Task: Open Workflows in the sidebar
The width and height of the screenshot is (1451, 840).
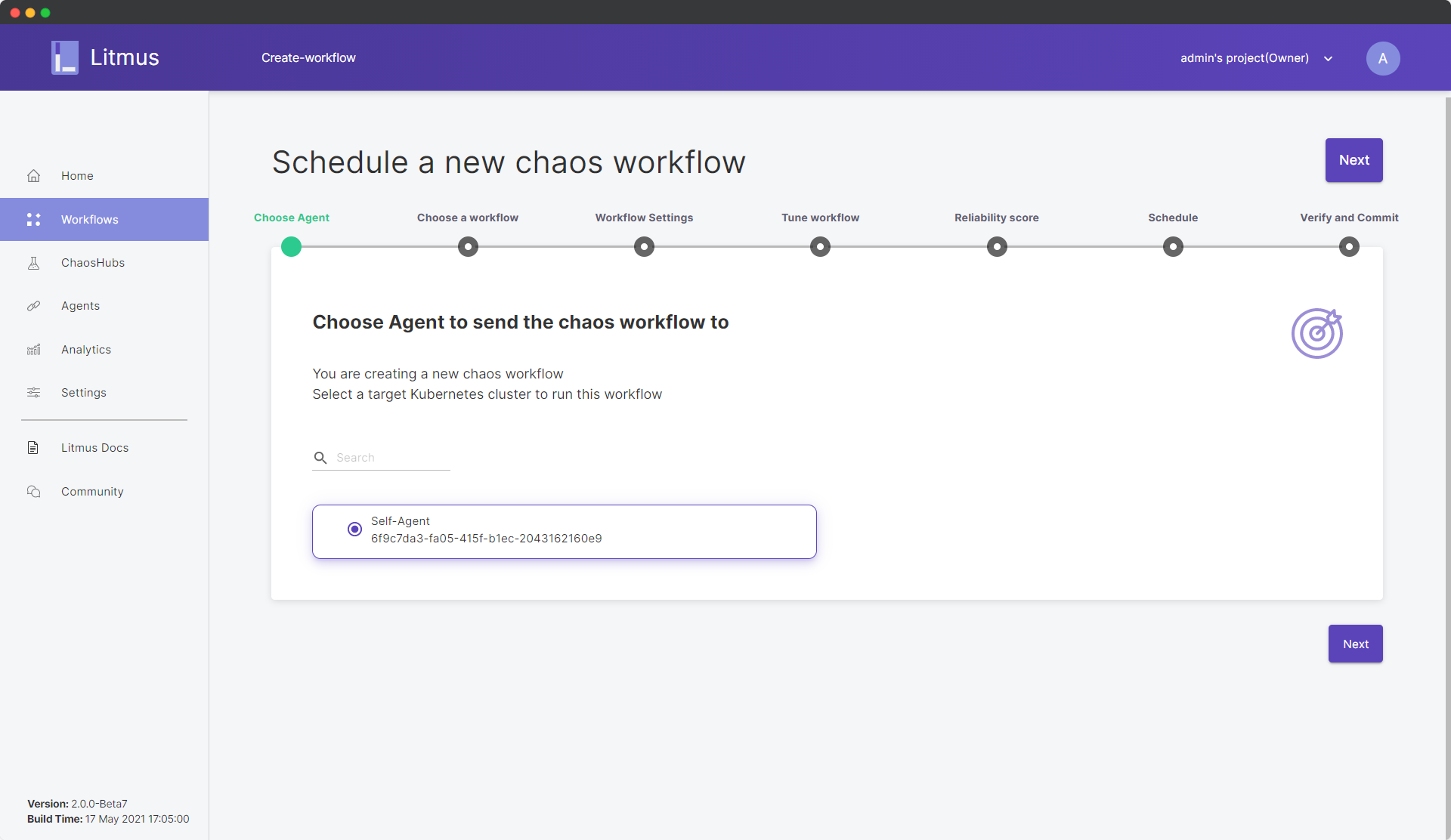Action: click(104, 219)
